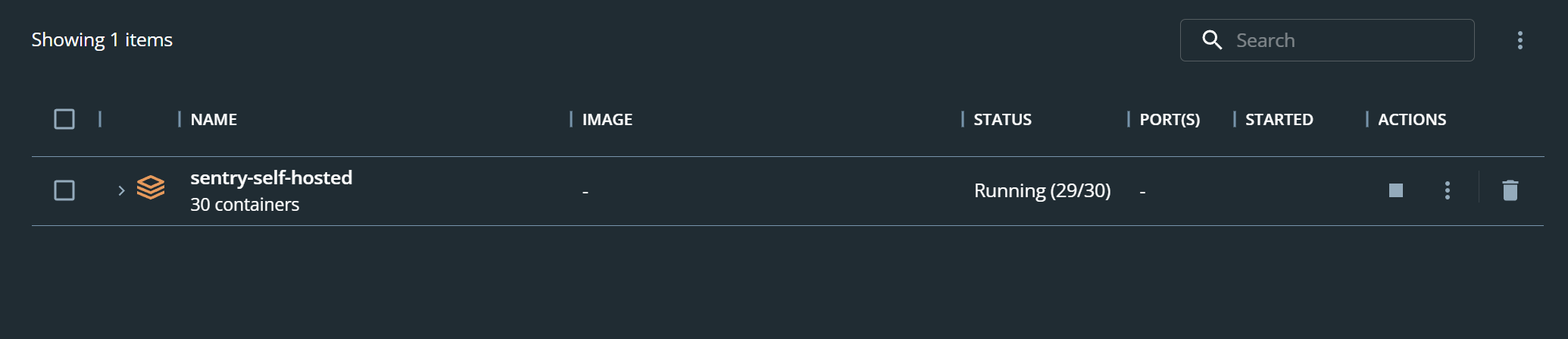The height and width of the screenshot is (339, 1568).
Task: Sort by the STATUS column header
Action: (1002, 119)
